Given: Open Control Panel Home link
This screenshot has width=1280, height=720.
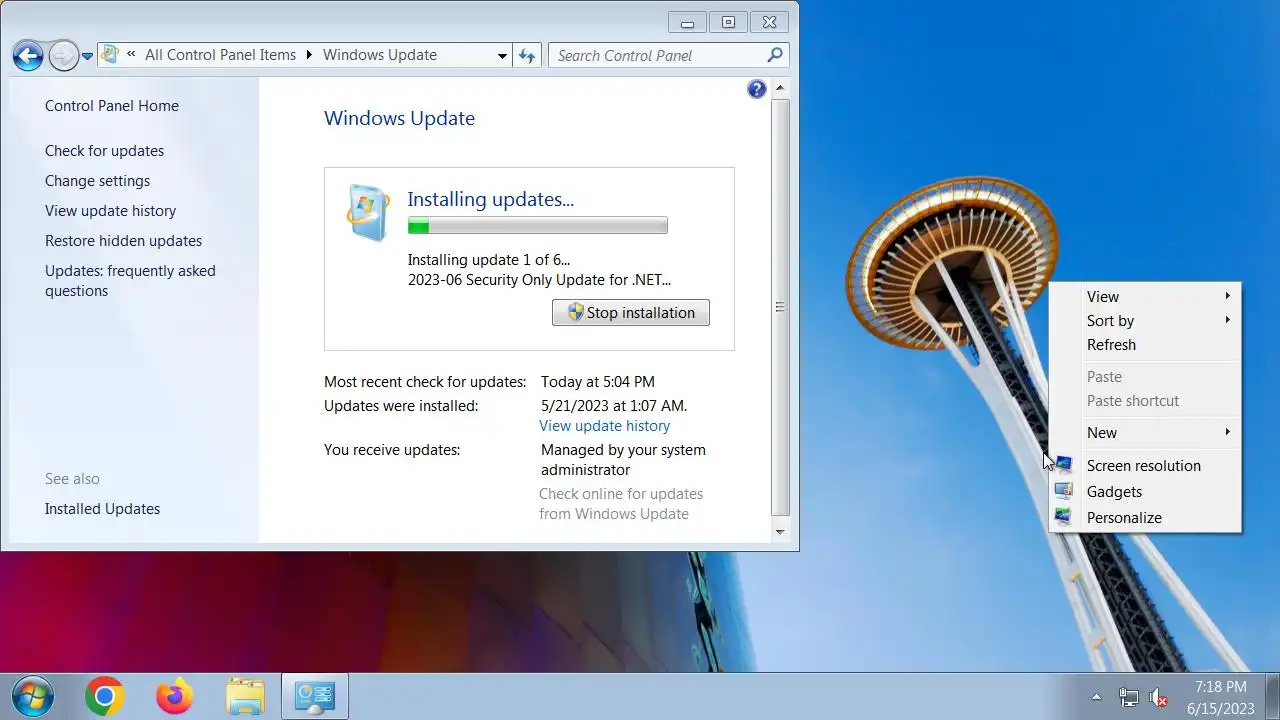Looking at the screenshot, I should [x=112, y=106].
